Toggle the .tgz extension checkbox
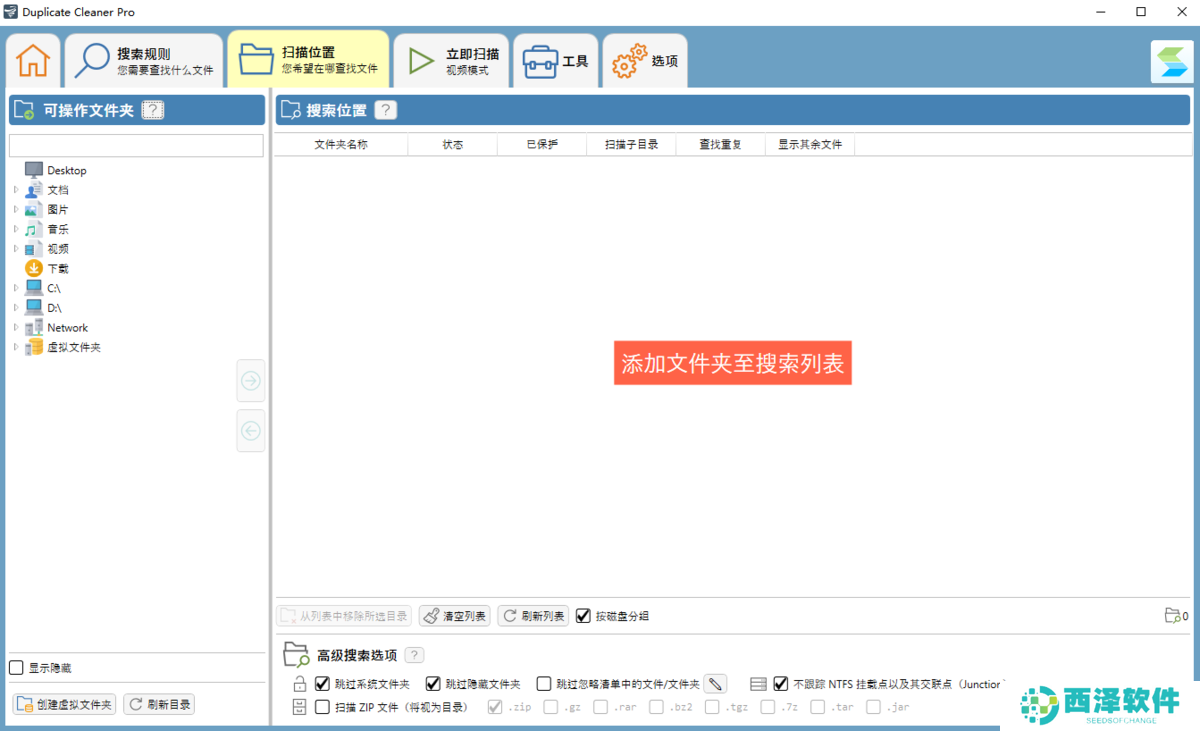 pos(712,707)
